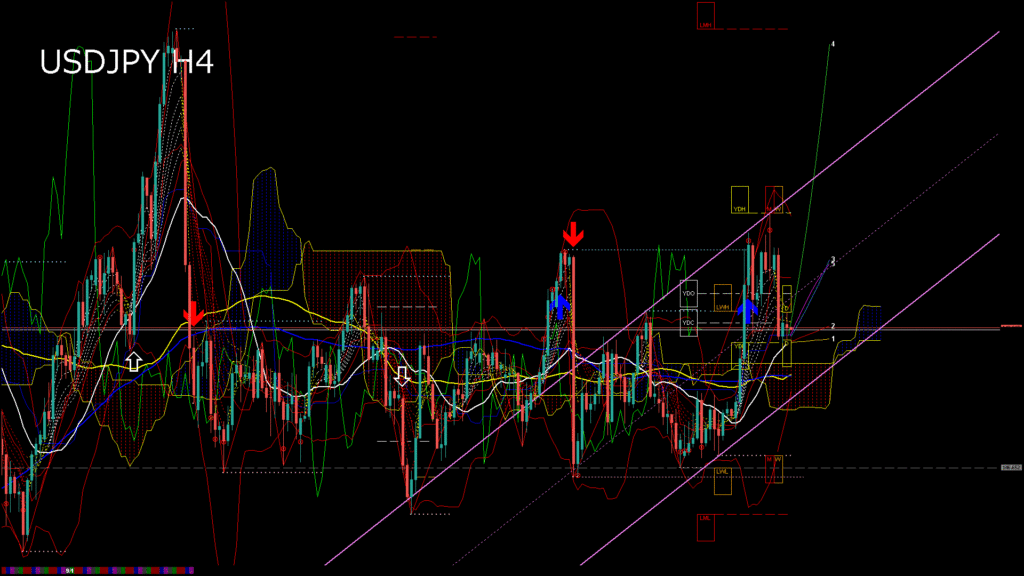Select the yellow YDH label box
Screen dimensions: 1024x576
tap(740, 199)
